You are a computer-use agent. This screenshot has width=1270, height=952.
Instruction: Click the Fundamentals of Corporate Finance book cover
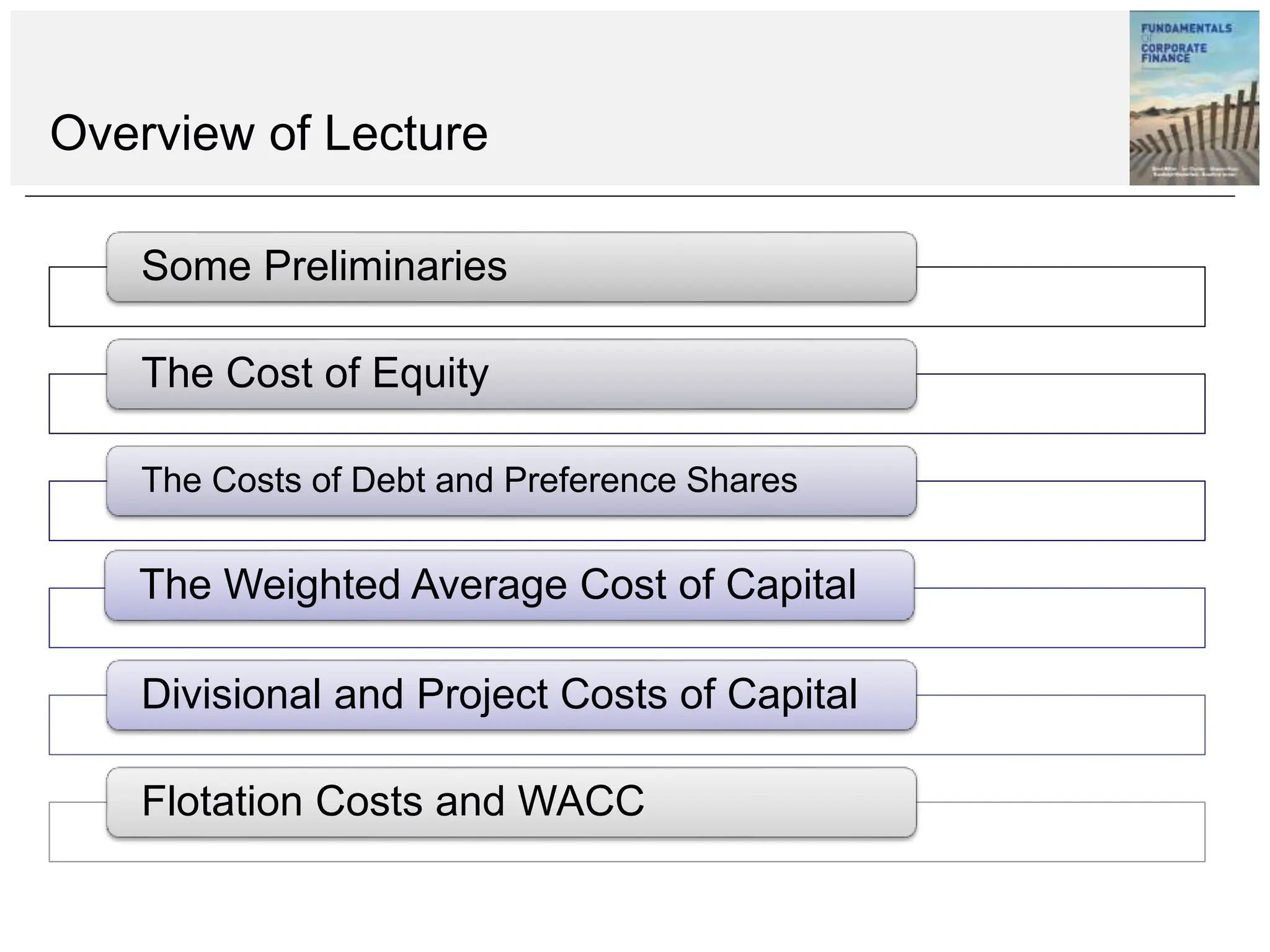pyautogui.click(x=1194, y=97)
